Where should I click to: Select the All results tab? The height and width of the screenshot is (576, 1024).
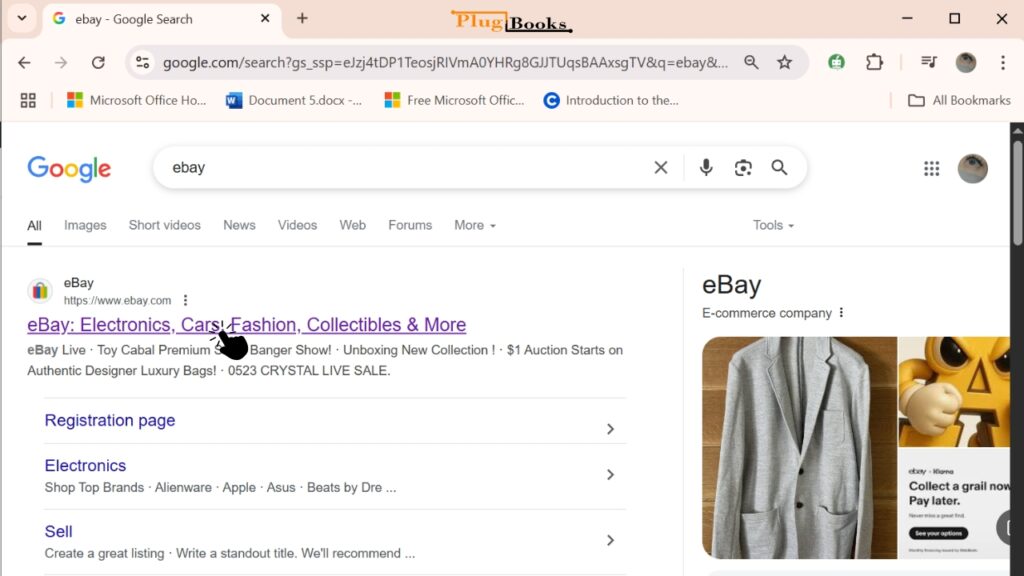pos(34,225)
